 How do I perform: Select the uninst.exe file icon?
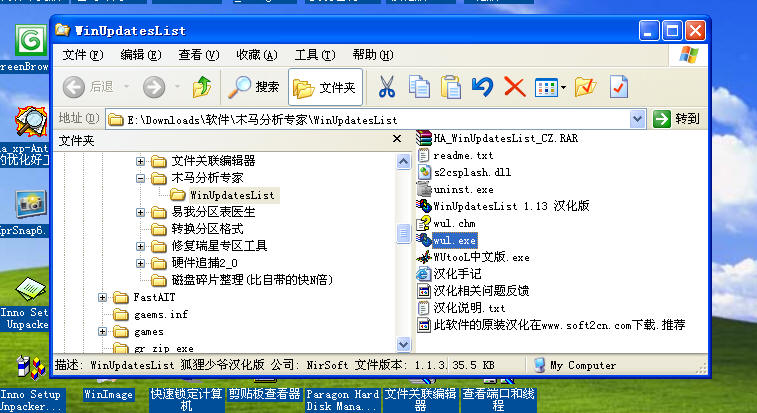[x=424, y=189]
